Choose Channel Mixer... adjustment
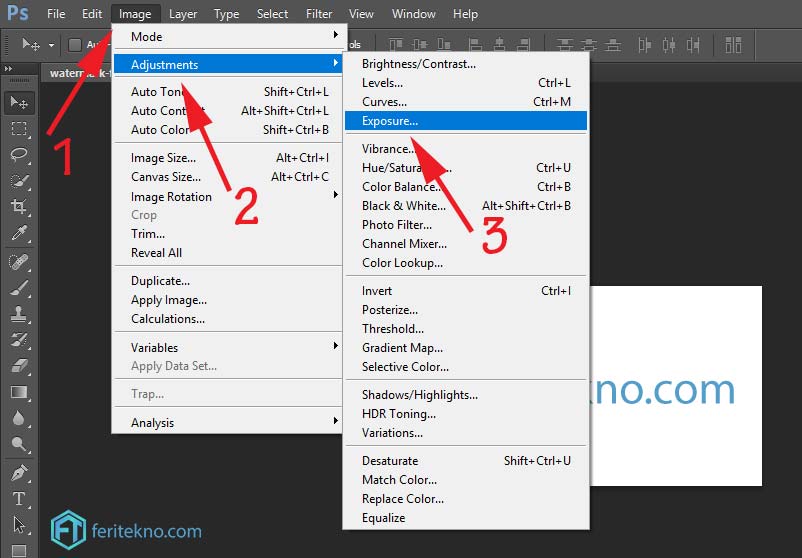This screenshot has height=558, width=802. click(x=466, y=243)
